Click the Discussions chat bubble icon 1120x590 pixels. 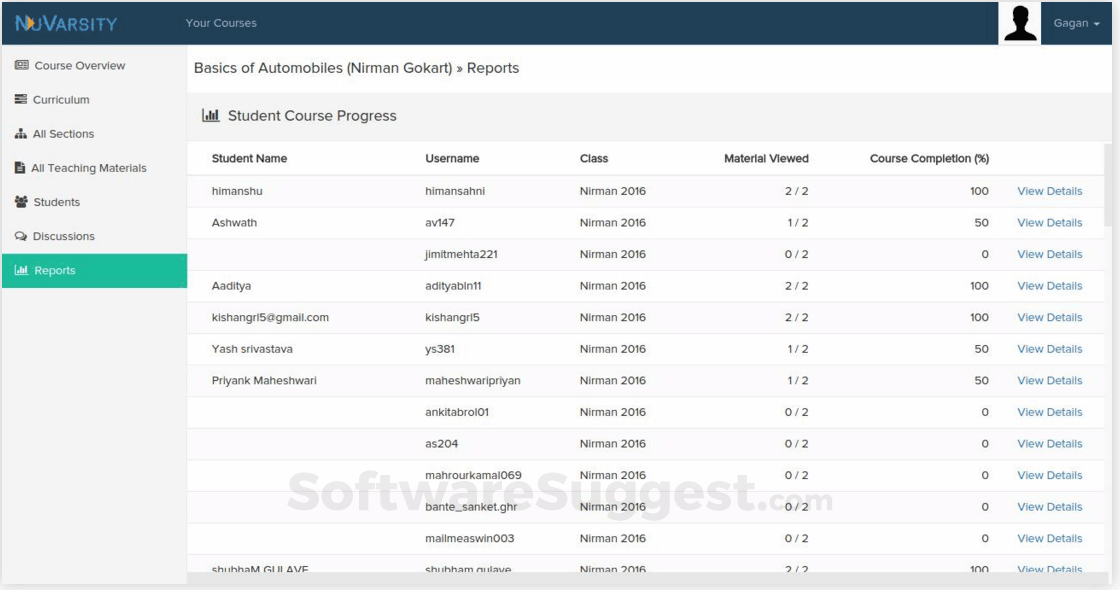21,237
